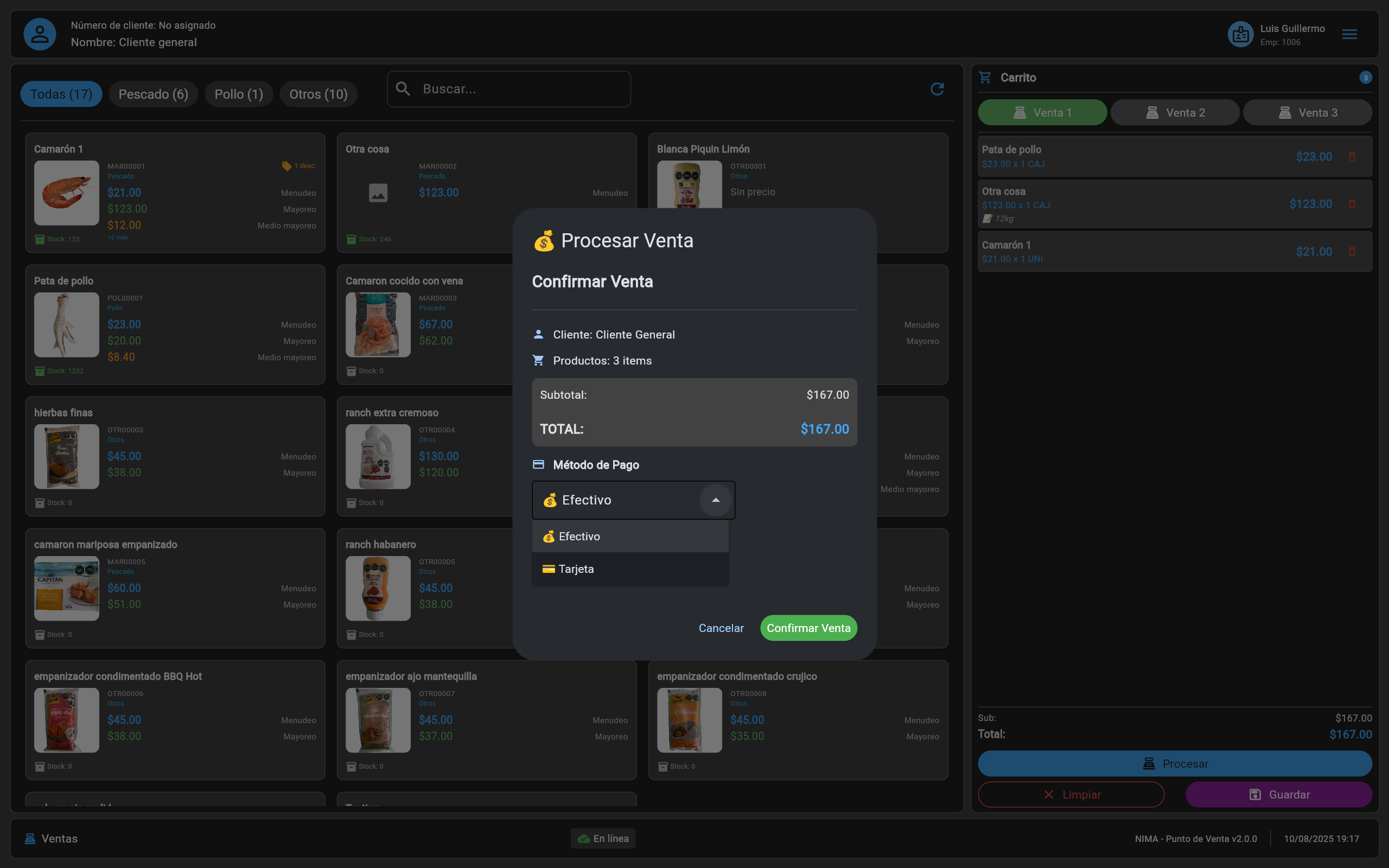Click the Ventas icon in the status bar
The image size is (1389, 868).
(x=30, y=838)
